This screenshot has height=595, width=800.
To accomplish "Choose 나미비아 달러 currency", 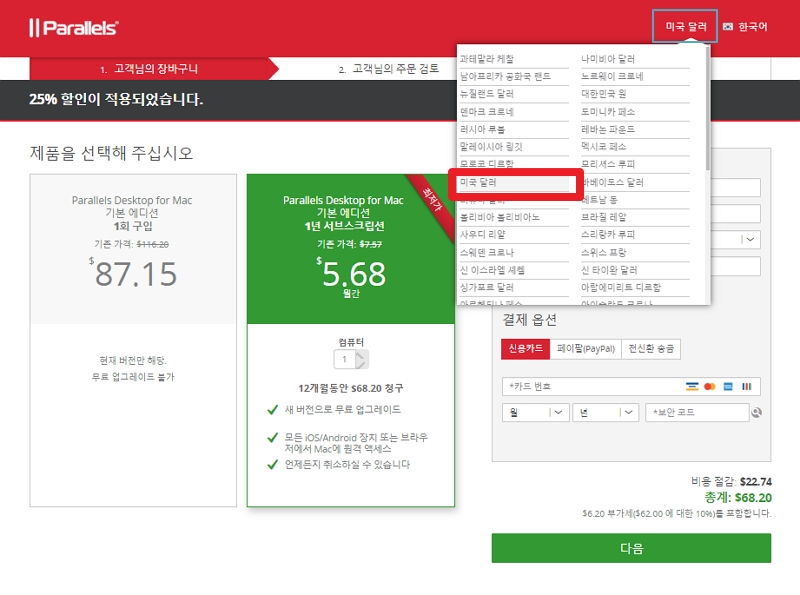I will pos(635,59).
